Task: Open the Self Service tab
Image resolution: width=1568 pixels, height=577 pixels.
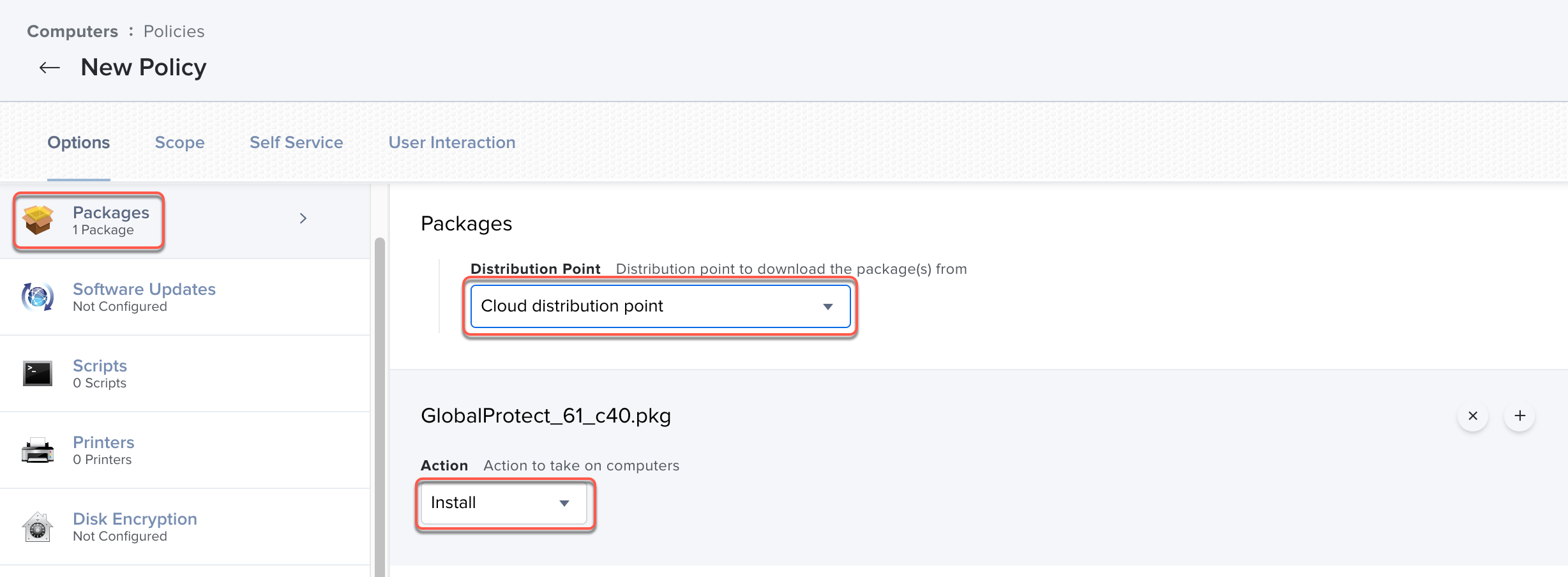Action: coord(296,142)
